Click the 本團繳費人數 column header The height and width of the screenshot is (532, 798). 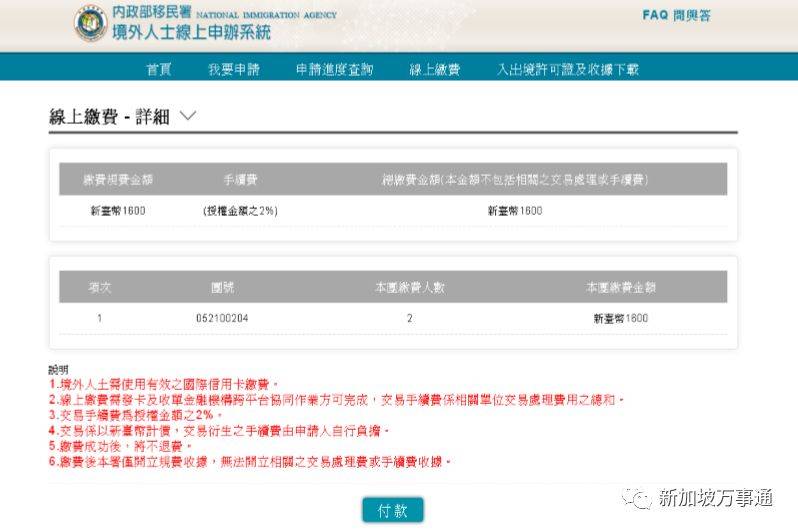[409, 287]
